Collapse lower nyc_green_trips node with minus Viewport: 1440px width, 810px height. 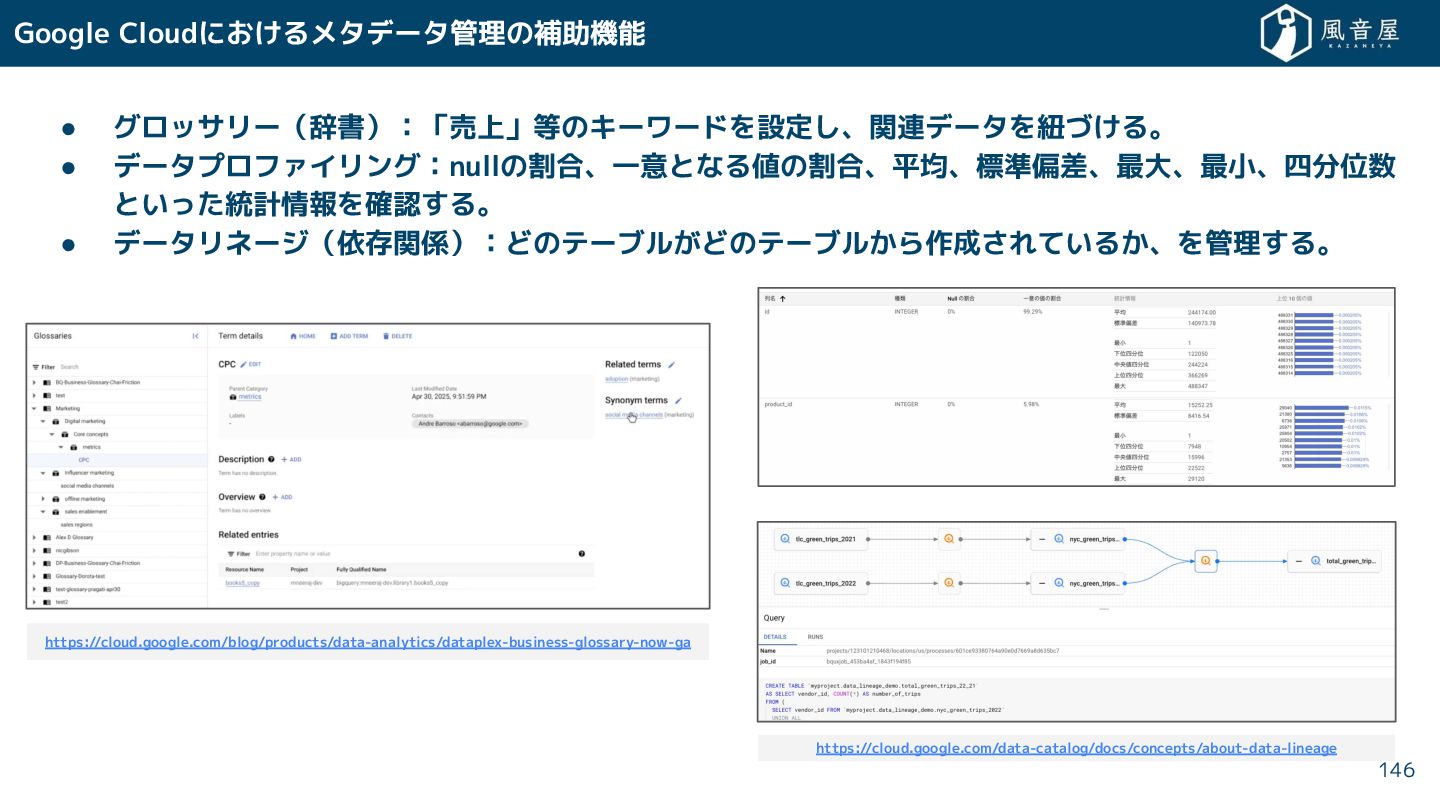[1042, 582]
